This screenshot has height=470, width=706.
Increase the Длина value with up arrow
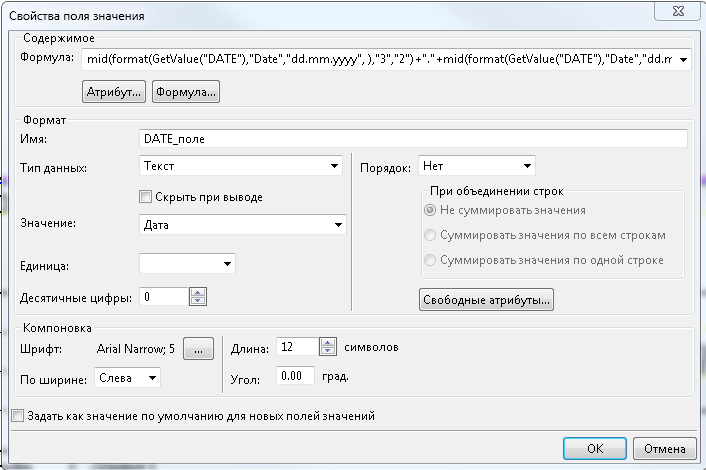click(x=327, y=344)
